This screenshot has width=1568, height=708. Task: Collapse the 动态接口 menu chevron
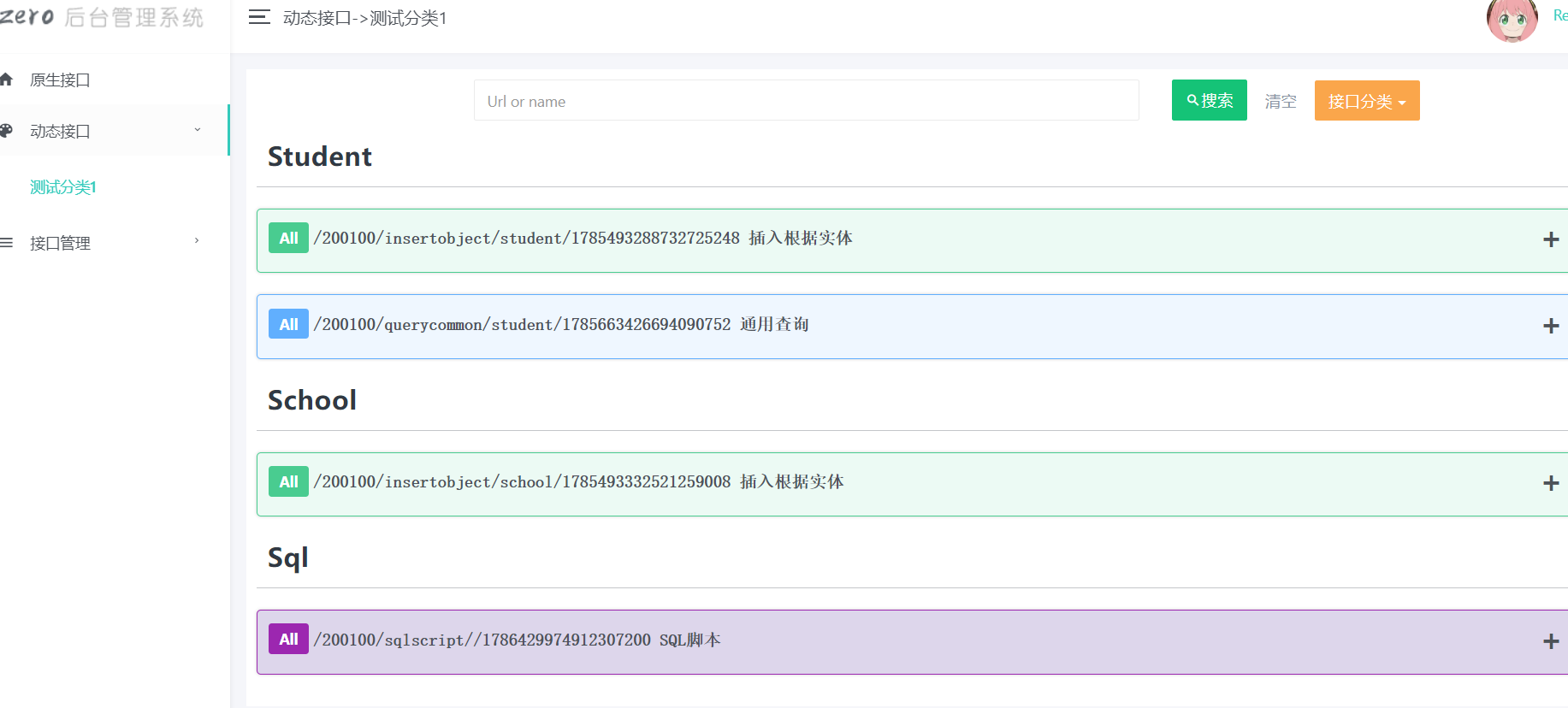[x=198, y=130]
